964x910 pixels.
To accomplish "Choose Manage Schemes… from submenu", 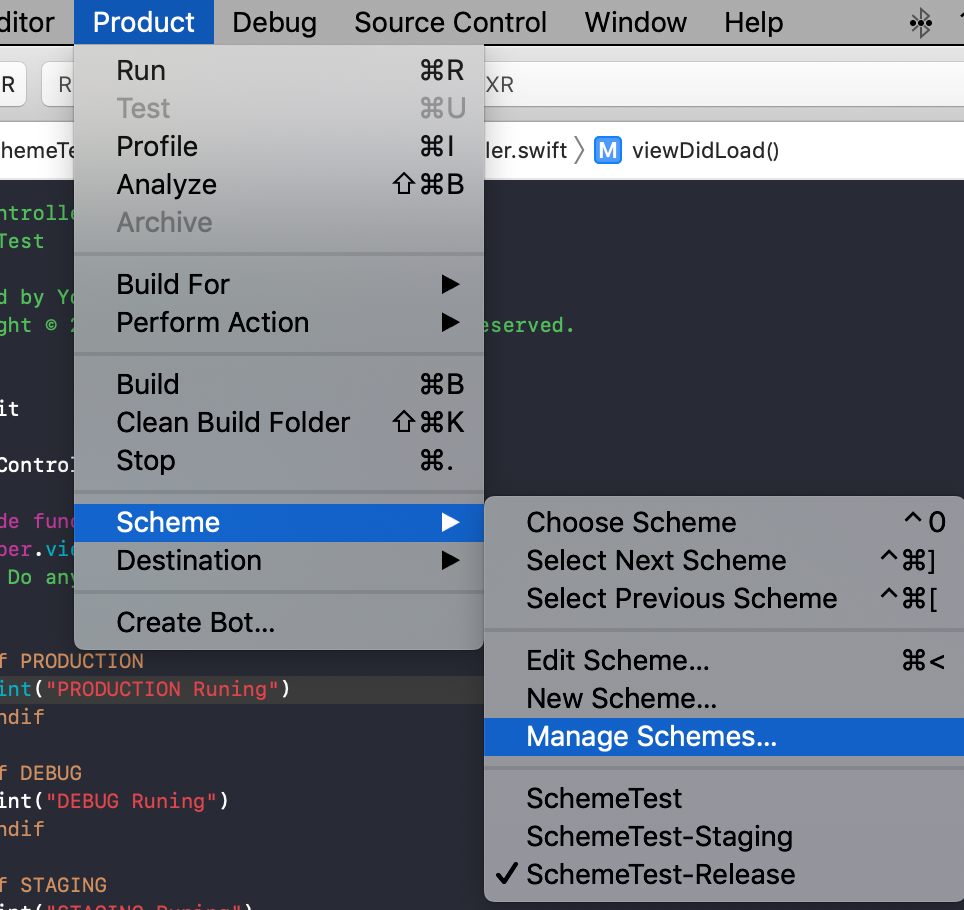I will [x=651, y=736].
